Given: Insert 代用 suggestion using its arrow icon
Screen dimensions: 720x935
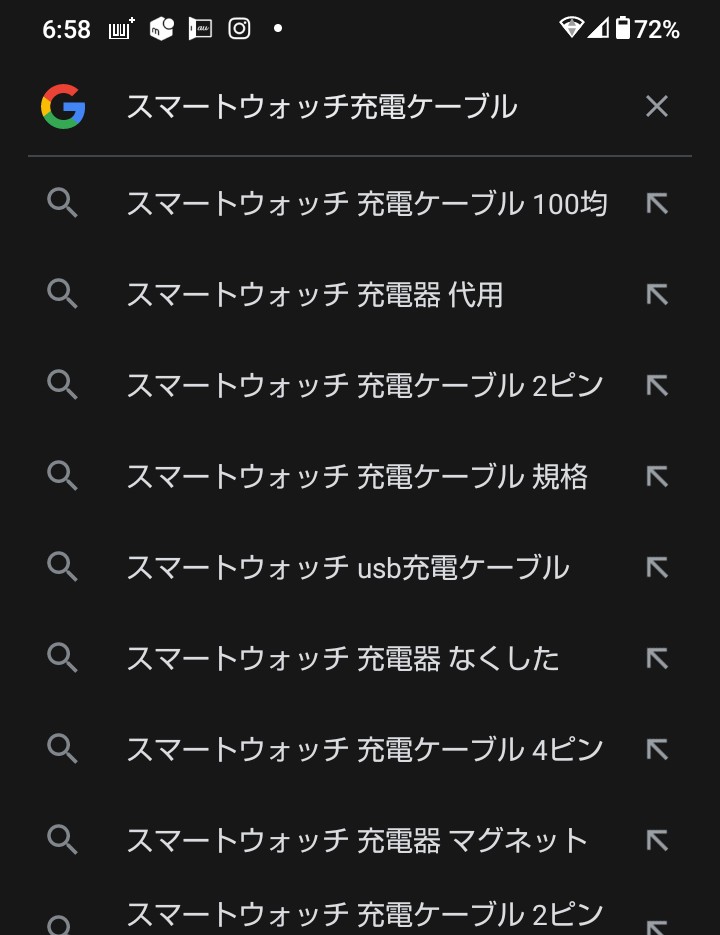Looking at the screenshot, I should coord(657,295).
